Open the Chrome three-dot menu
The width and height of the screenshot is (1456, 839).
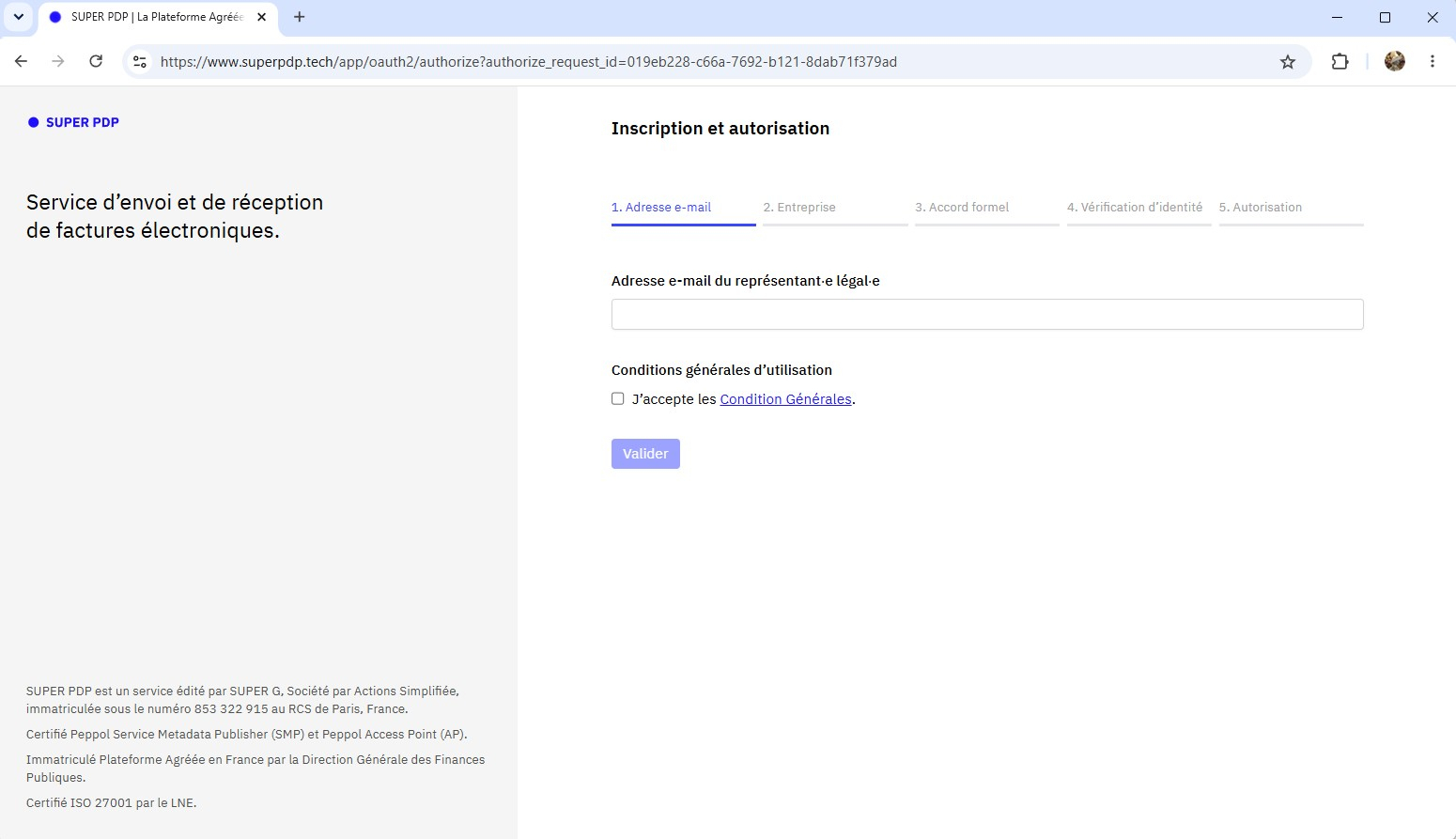click(1433, 62)
